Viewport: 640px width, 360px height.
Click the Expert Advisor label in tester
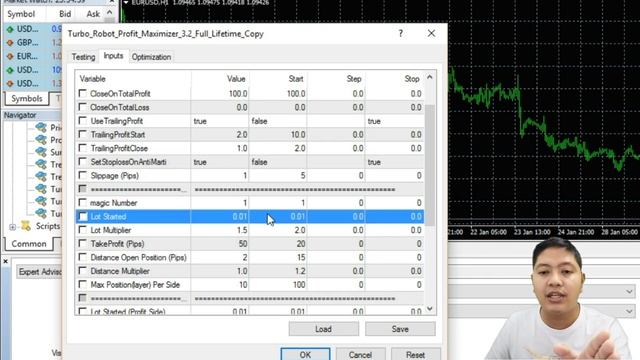coord(40,272)
